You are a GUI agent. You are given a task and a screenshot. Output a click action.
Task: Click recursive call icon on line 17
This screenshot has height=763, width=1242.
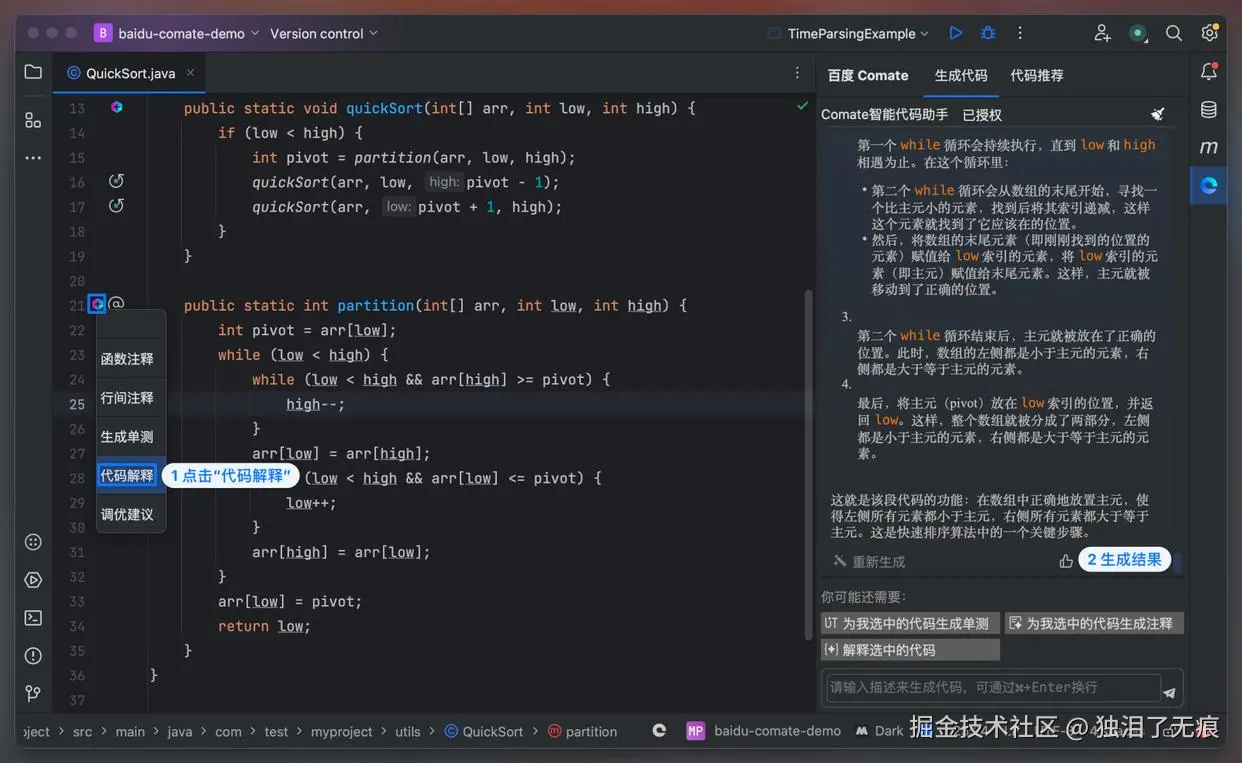tap(116, 206)
